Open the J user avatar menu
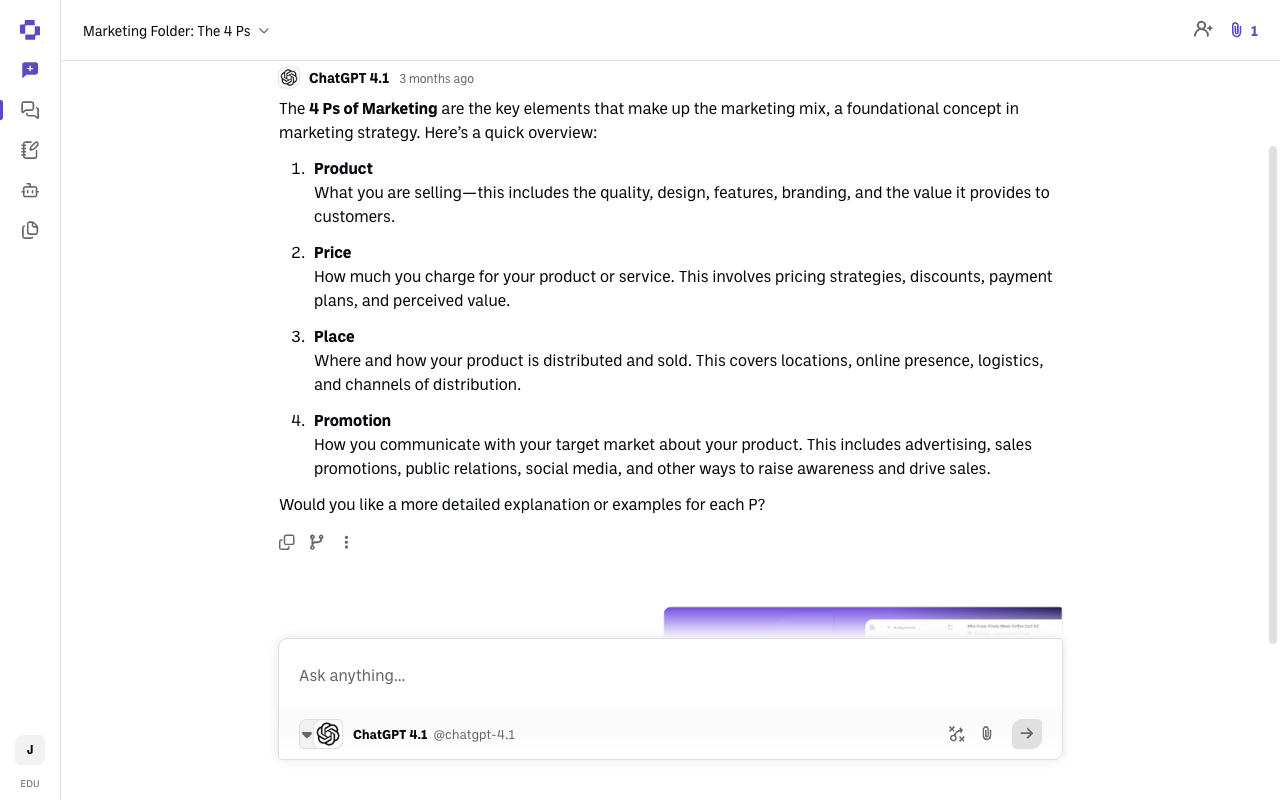 tap(30, 750)
